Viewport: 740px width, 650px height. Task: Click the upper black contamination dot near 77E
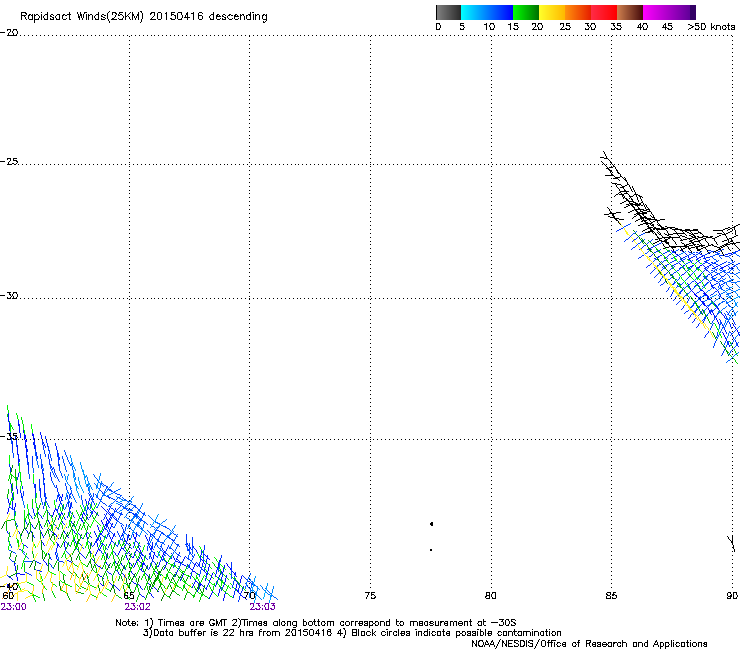(x=431, y=524)
